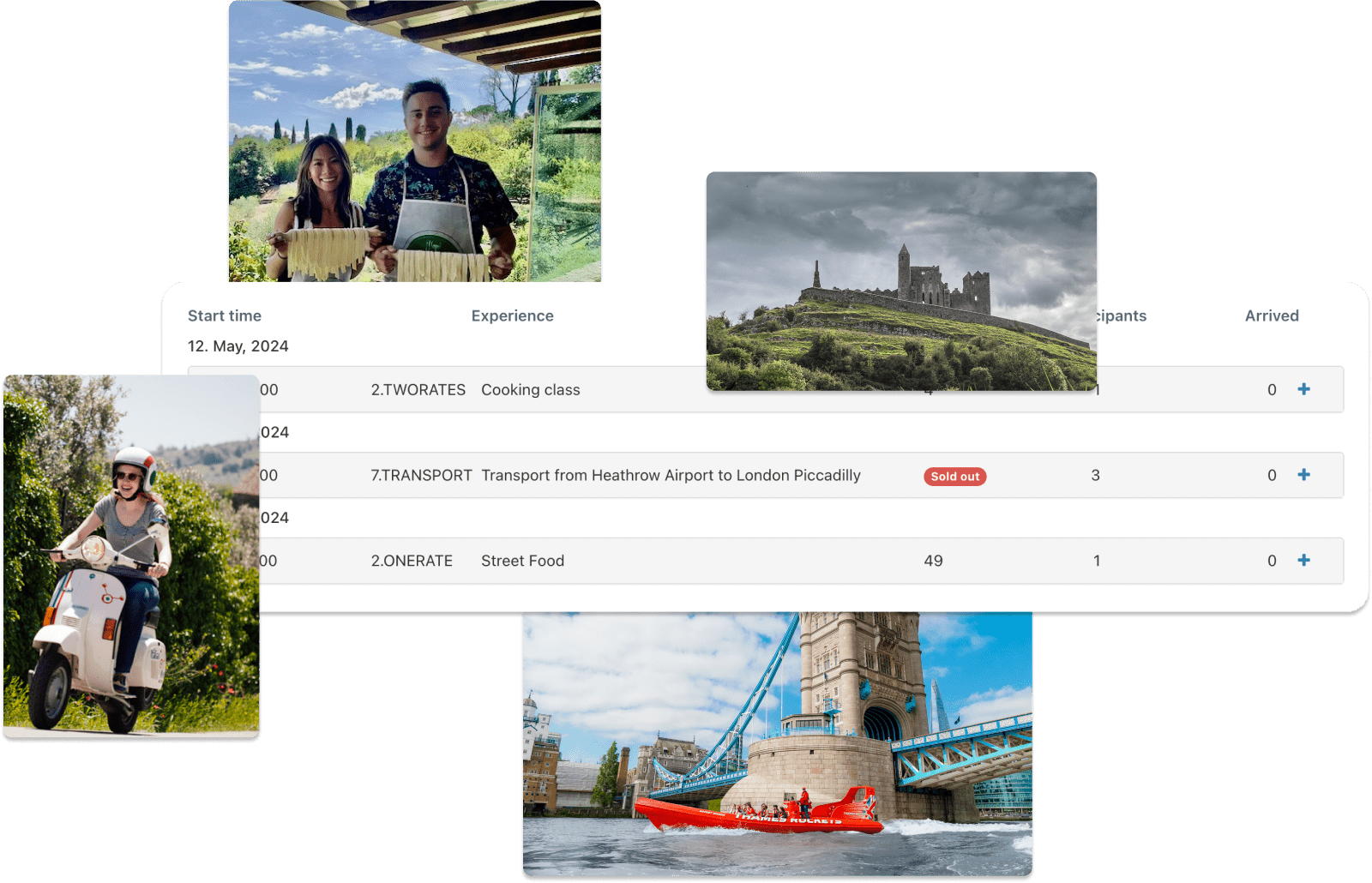Click the 2.TWORATES code
The image size is (1372, 883).
pyautogui.click(x=418, y=390)
